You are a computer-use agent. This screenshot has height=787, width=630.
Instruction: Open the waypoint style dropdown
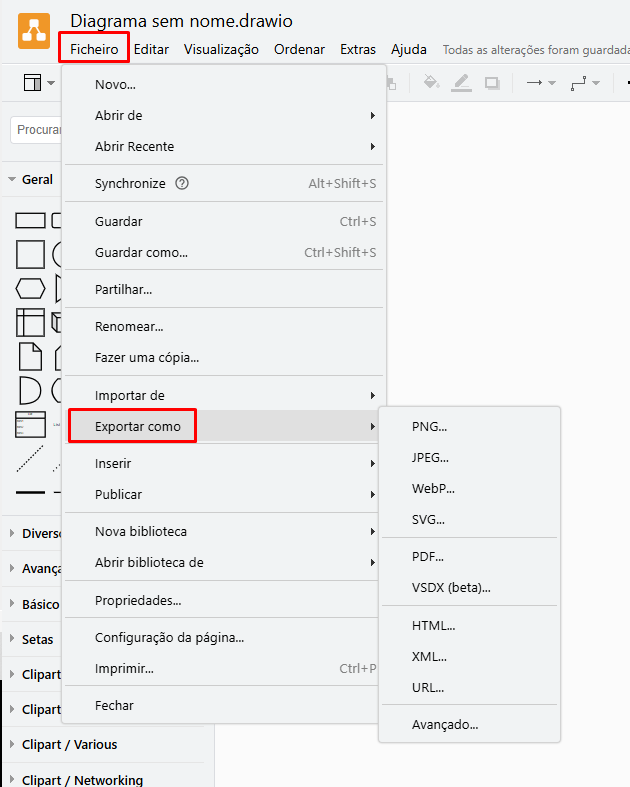click(584, 83)
